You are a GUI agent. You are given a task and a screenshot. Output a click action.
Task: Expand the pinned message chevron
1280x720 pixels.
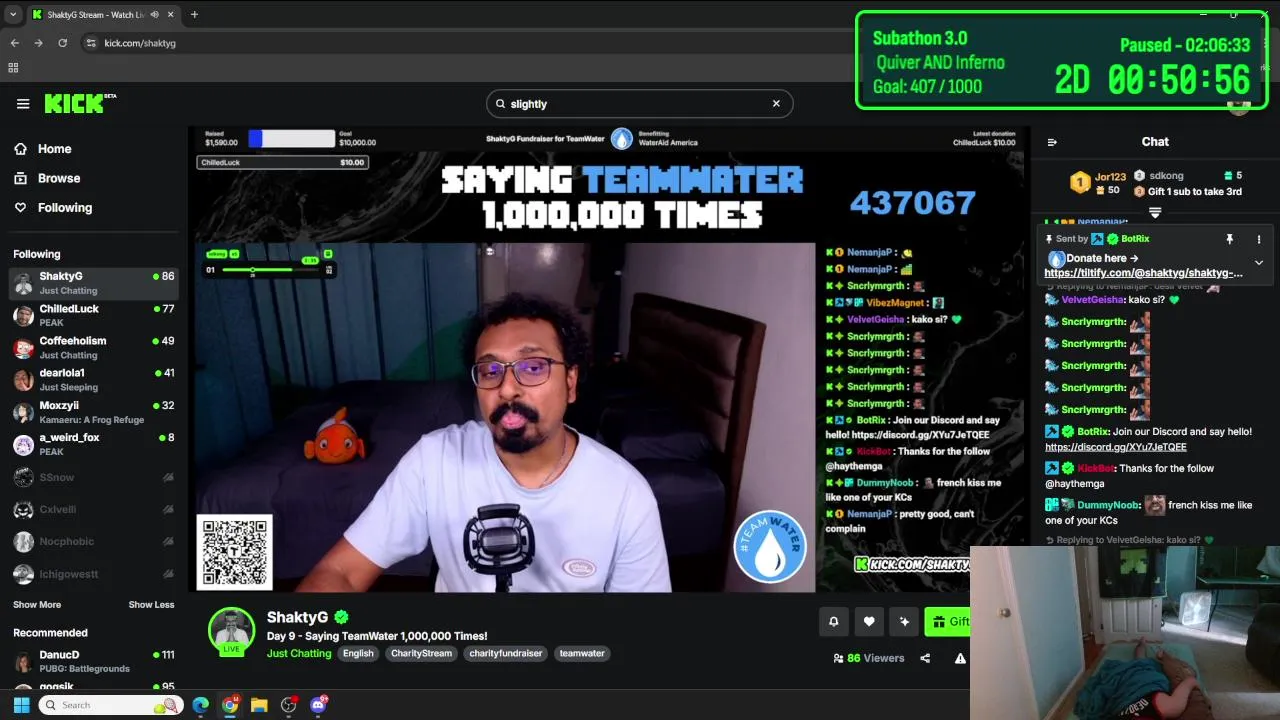(x=1259, y=263)
